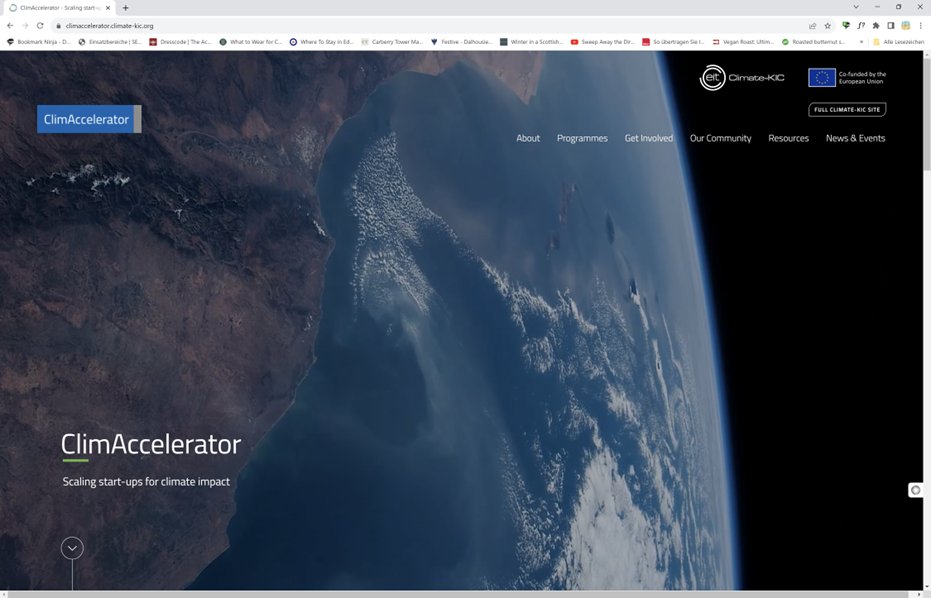Viewport: 931px width, 598px height.
Task: Open the News & Events menu
Action: tap(855, 138)
